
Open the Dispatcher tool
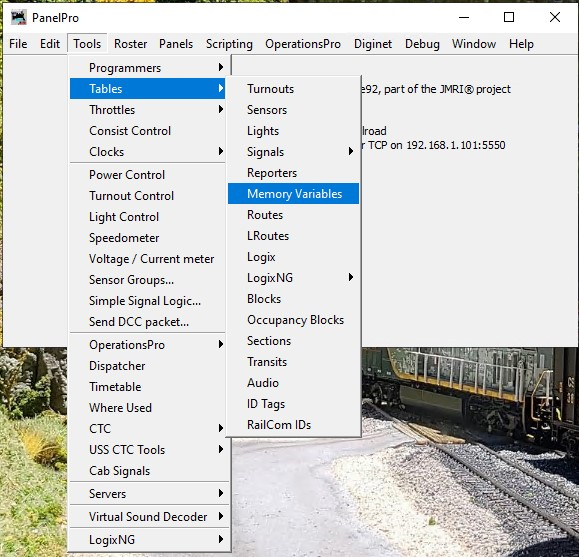click(x=149, y=366)
